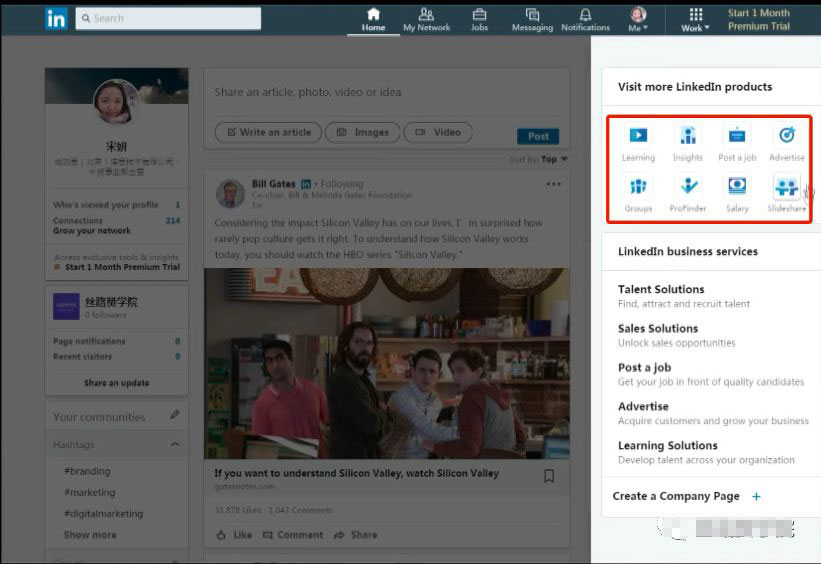Select Sales Solutions business service
Screen dimensions: 821x564
[676, 335]
